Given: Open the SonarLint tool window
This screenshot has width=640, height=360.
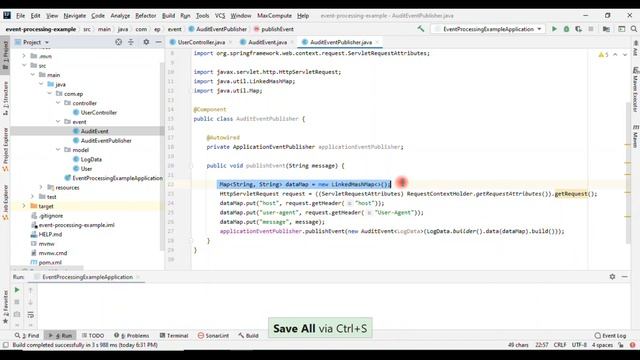Looking at the screenshot, I should coord(213,336).
